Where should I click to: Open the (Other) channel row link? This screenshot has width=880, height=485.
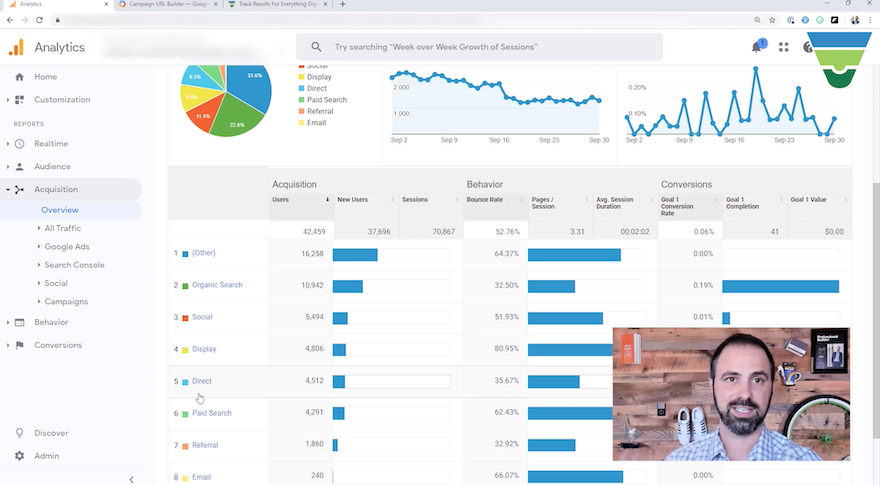pos(204,253)
